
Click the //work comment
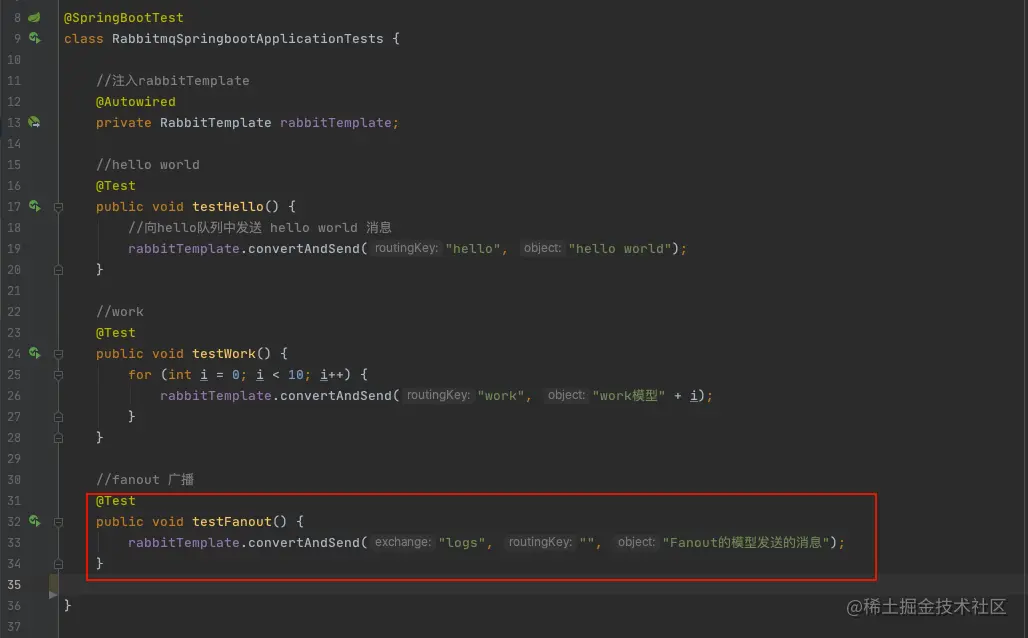(119, 311)
